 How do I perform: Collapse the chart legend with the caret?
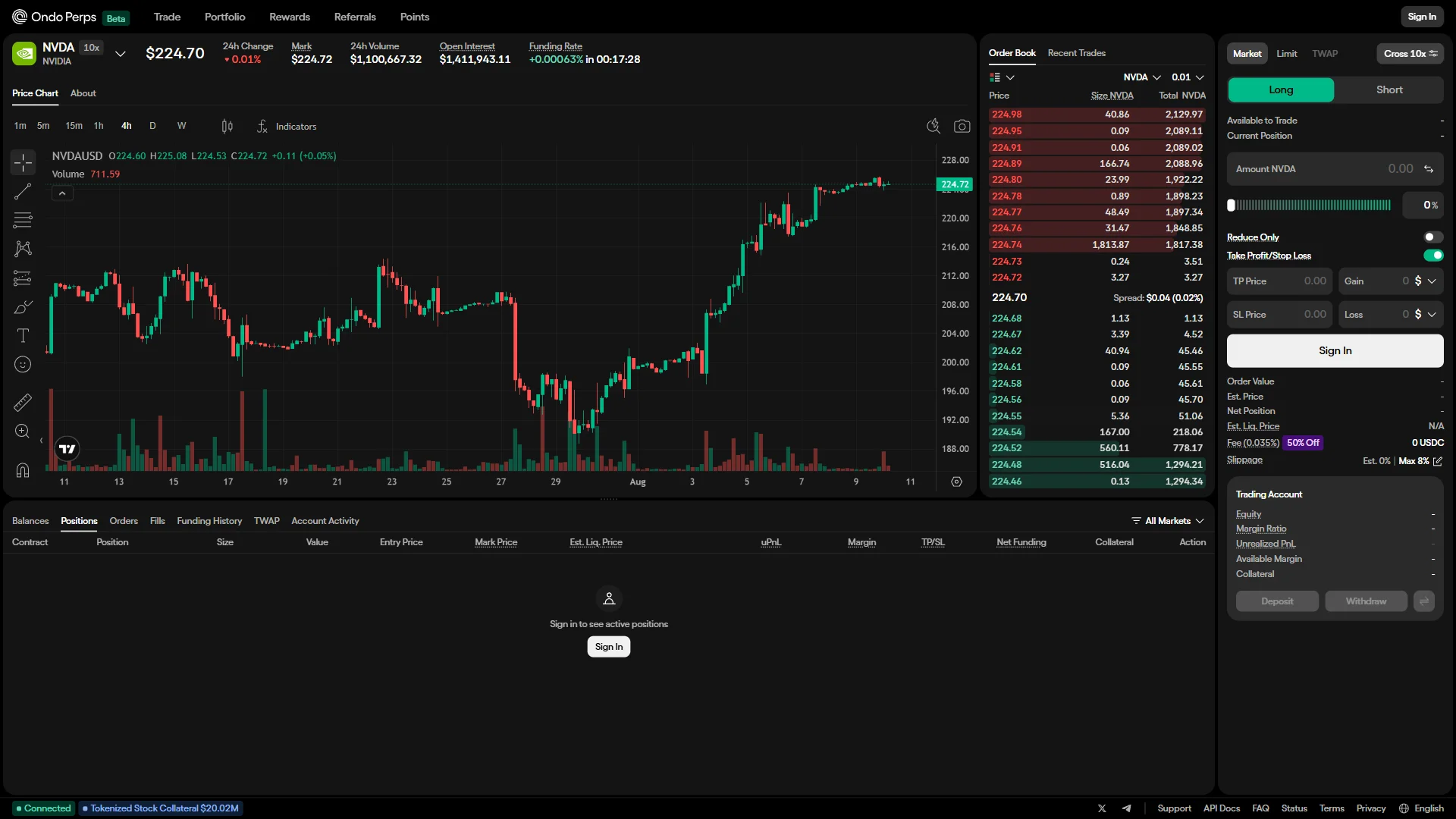pos(62,194)
